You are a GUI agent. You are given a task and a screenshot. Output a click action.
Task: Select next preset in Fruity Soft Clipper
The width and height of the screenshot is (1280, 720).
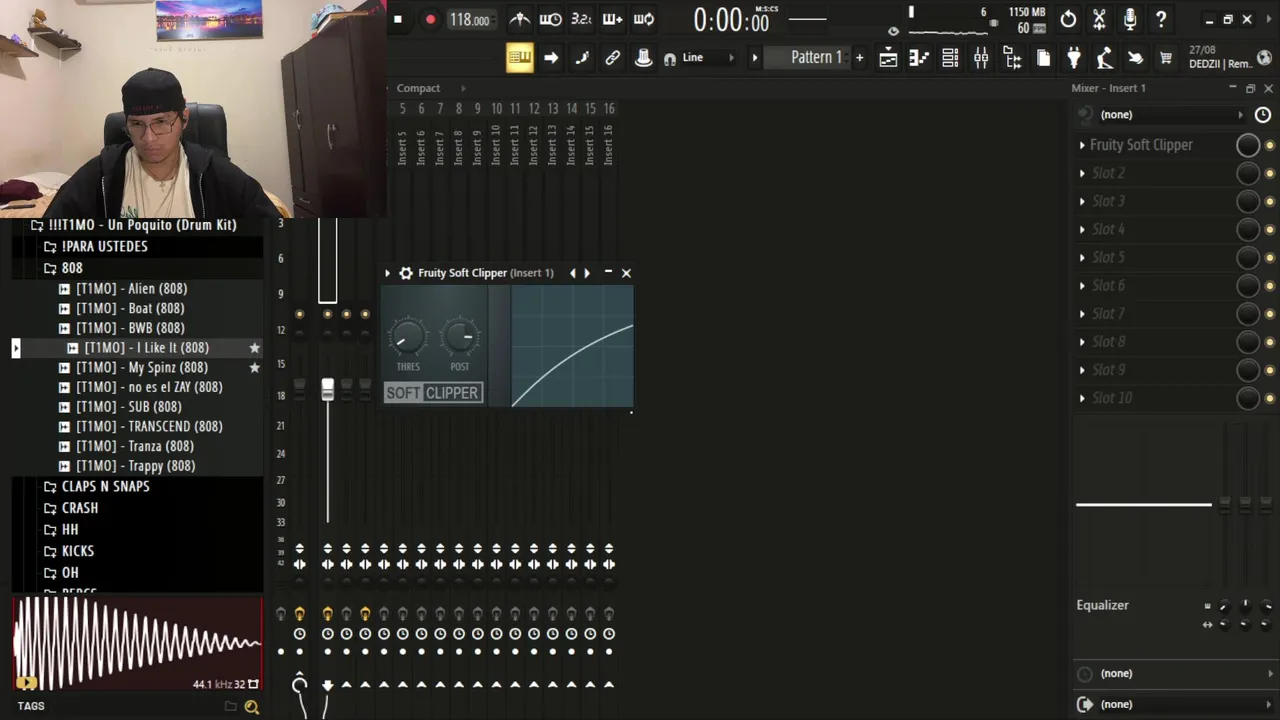[x=587, y=273]
